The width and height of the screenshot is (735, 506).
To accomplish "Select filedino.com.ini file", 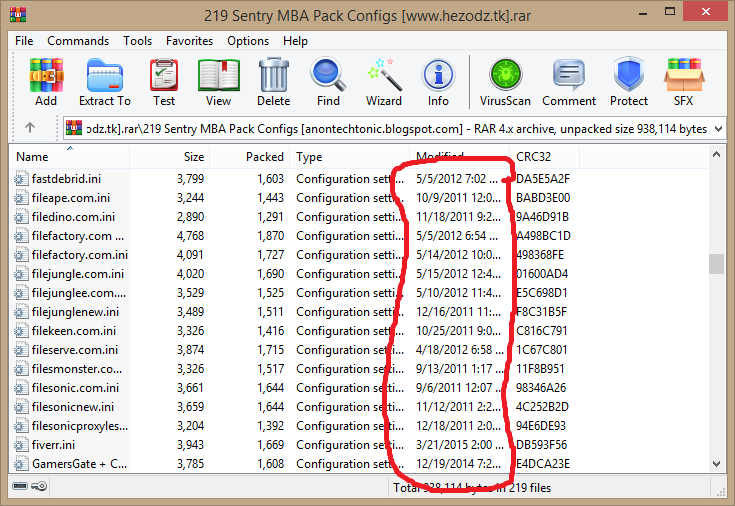I will tap(74, 217).
